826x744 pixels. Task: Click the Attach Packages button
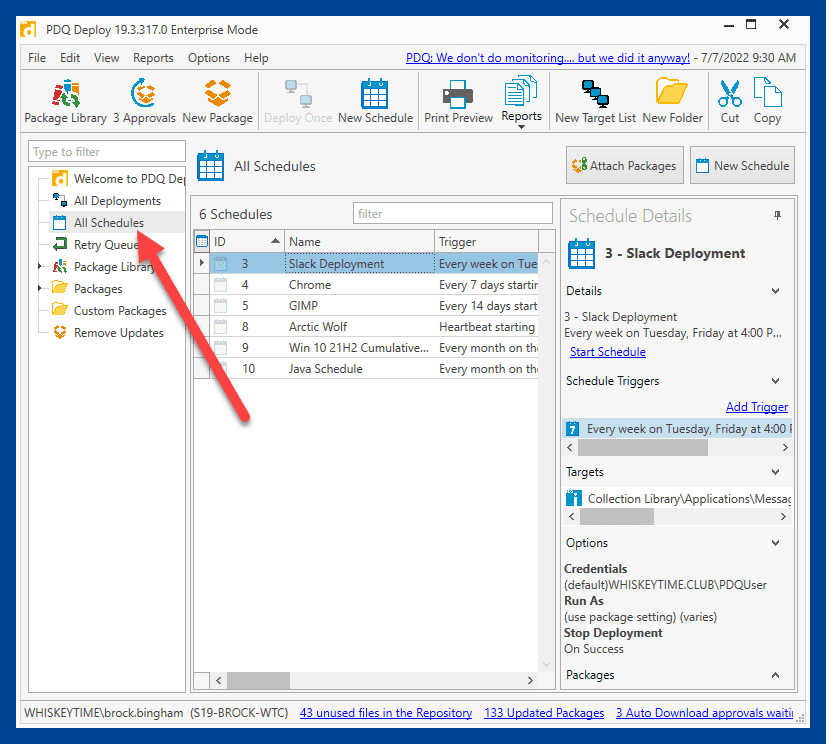pyautogui.click(x=625, y=165)
